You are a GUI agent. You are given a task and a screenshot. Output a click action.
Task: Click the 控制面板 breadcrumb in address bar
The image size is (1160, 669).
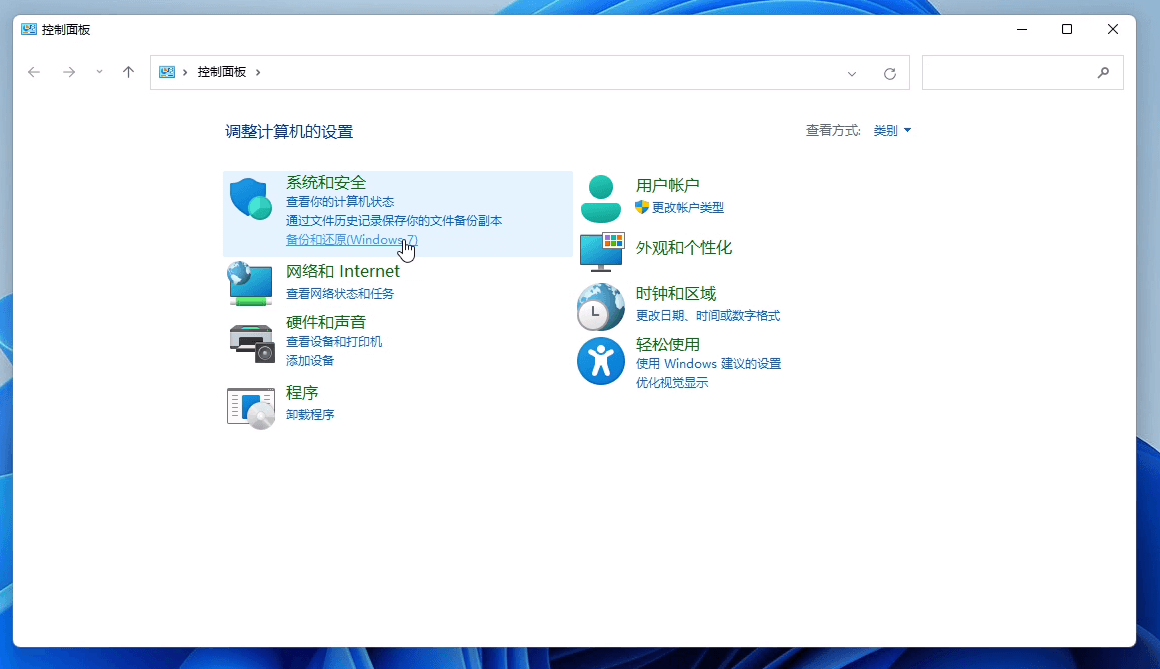221,72
